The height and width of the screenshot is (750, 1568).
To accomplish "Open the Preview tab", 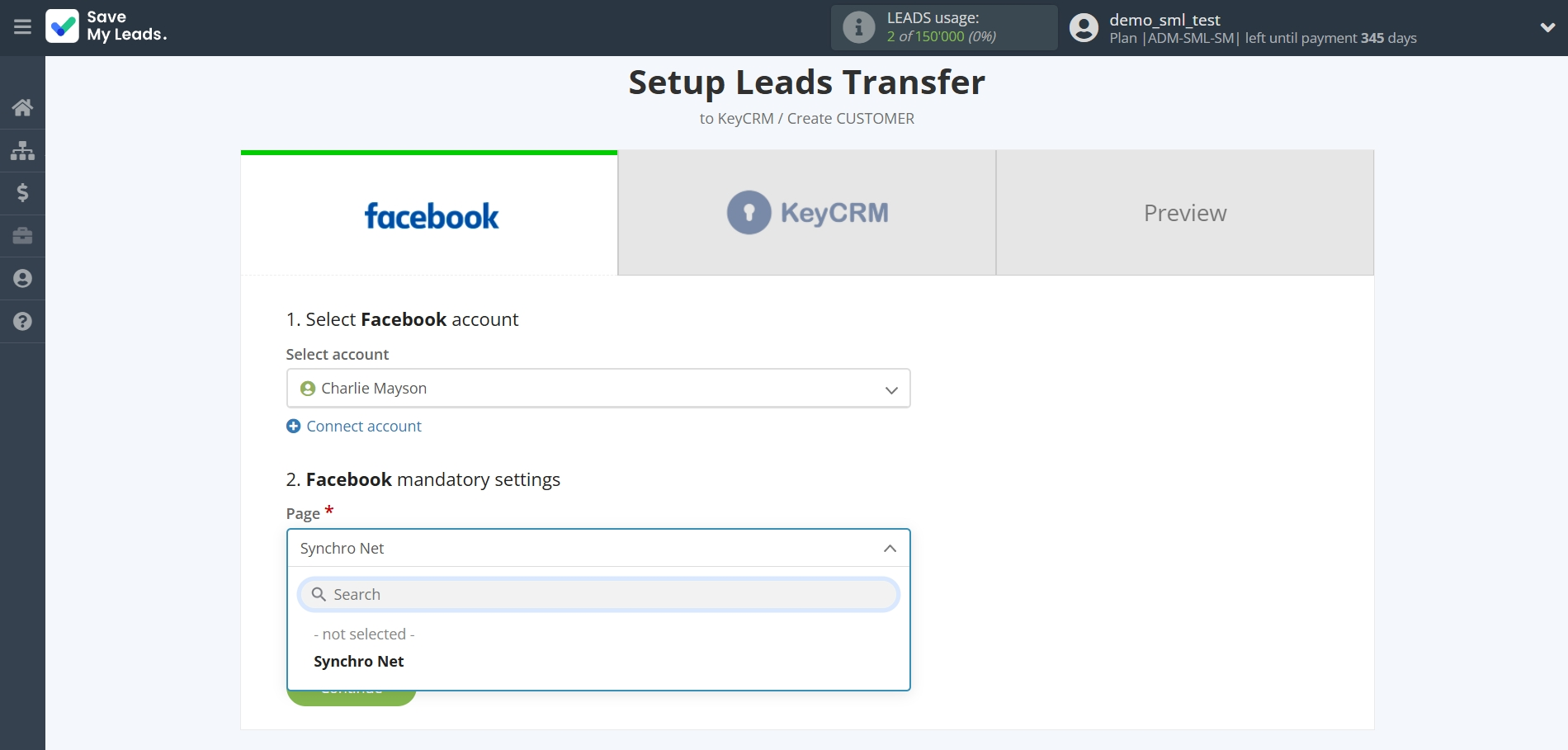I will [1184, 212].
